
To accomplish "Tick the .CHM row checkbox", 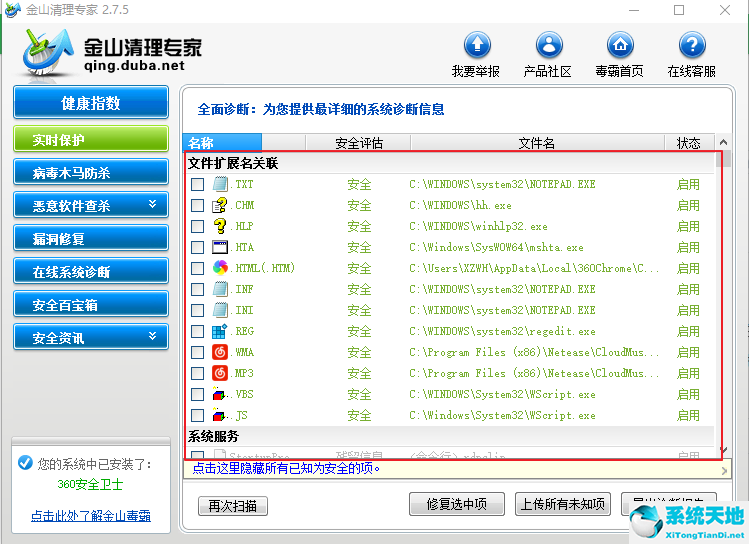I will click(197, 205).
